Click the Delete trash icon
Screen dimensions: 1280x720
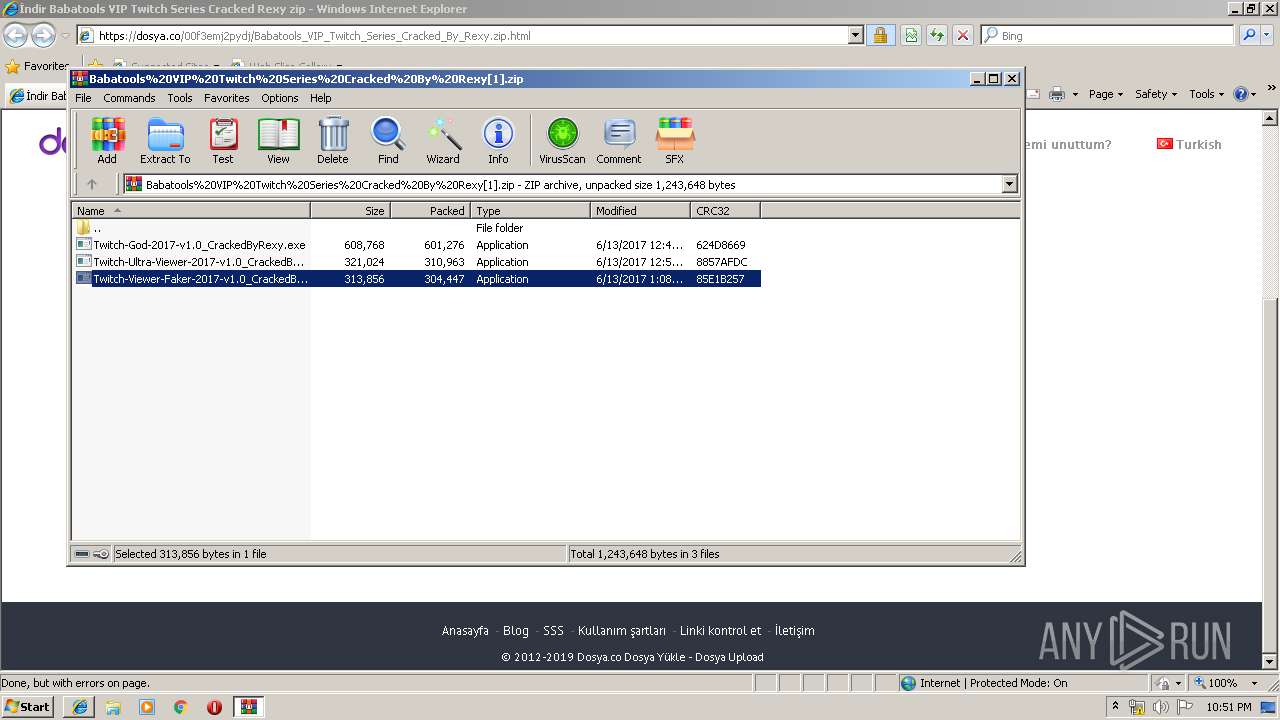[333, 140]
